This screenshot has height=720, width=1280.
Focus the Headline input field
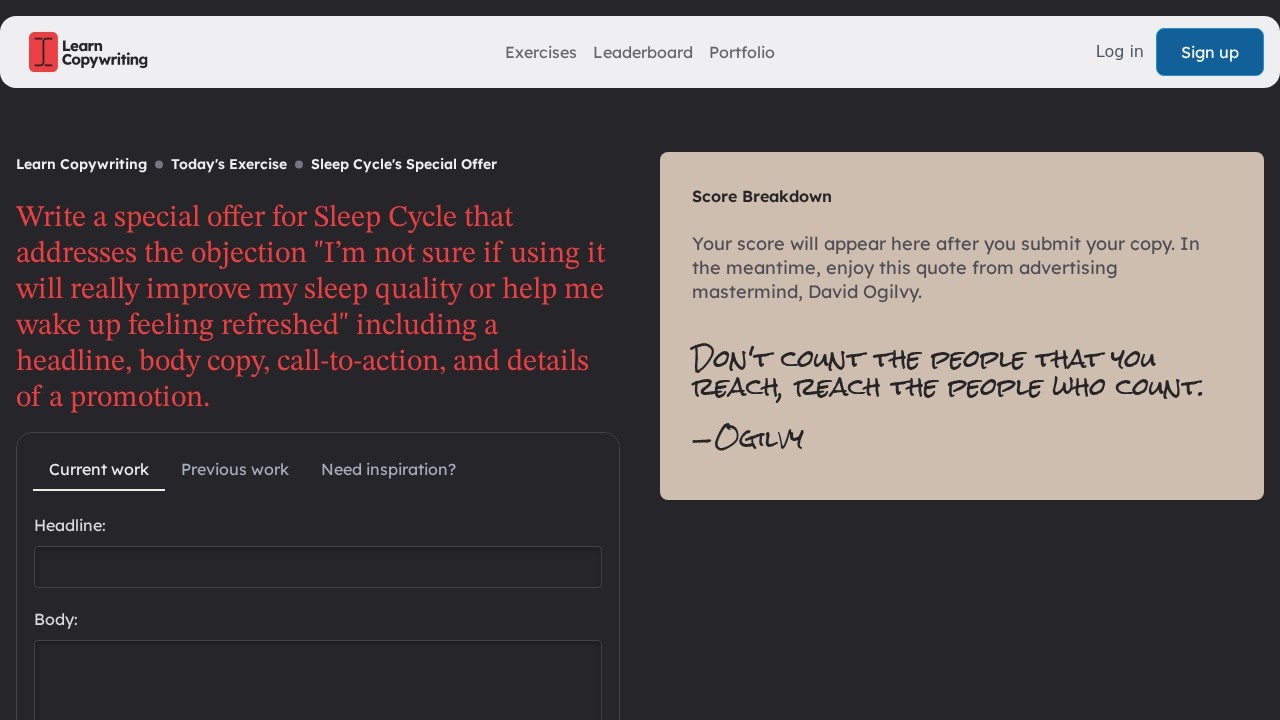pyautogui.click(x=318, y=567)
